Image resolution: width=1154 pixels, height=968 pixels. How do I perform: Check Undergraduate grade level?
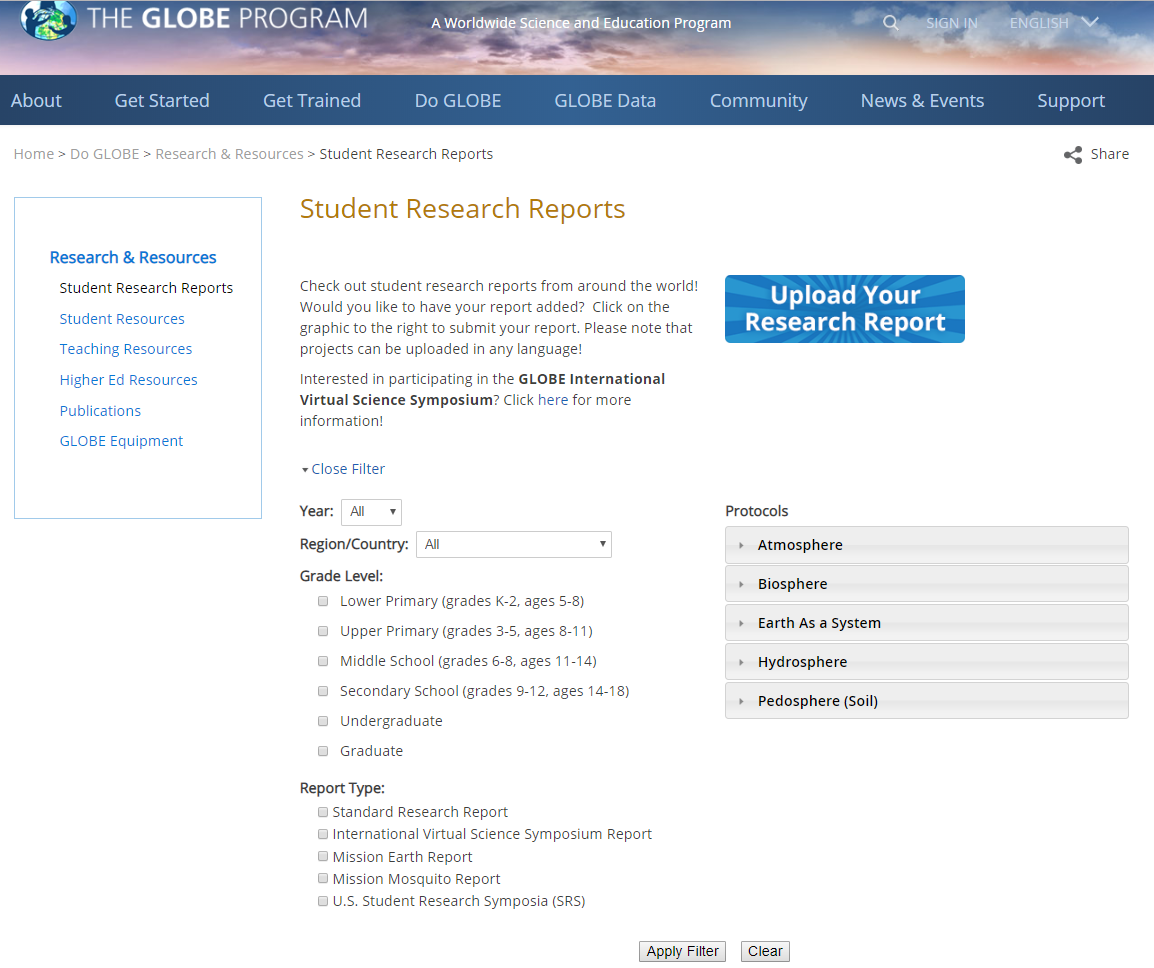323,721
